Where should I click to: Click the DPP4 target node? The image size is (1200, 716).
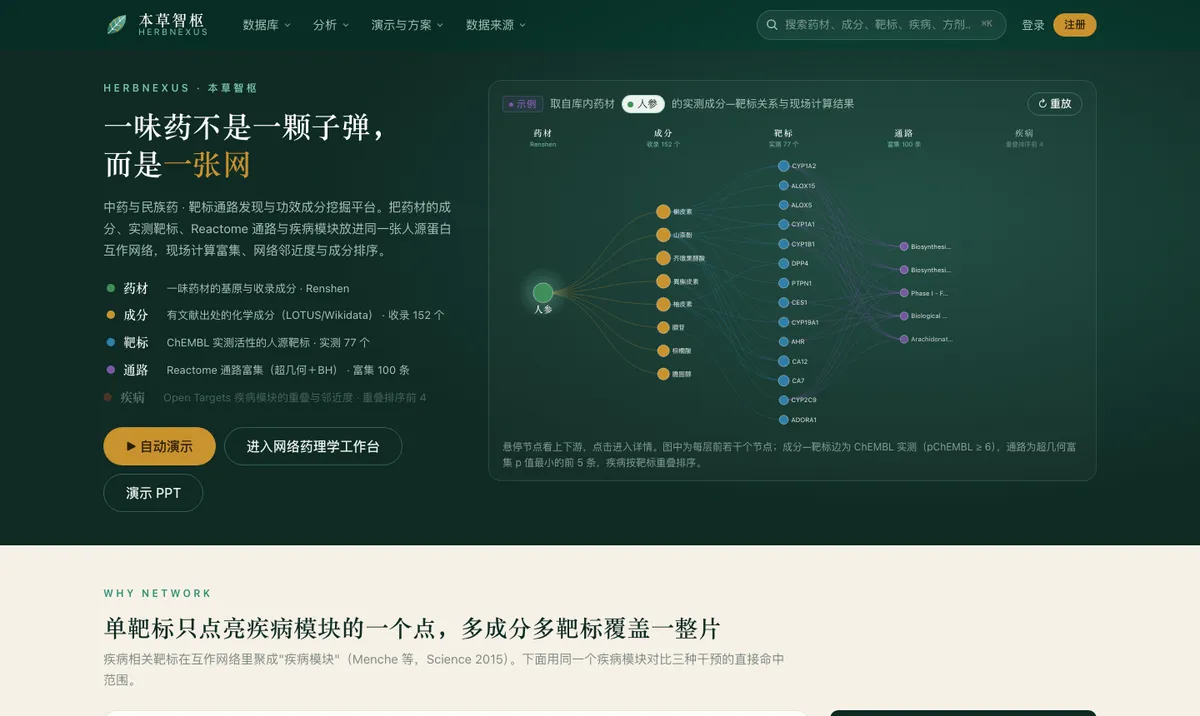click(x=784, y=264)
